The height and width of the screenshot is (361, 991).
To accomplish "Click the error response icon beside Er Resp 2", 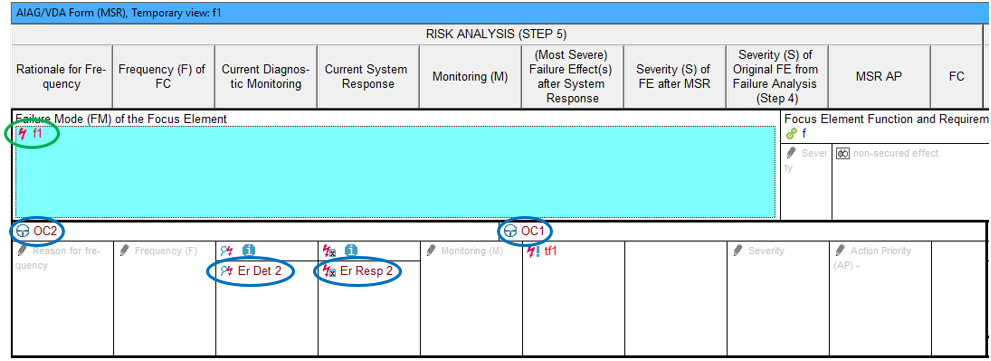I will point(329,271).
